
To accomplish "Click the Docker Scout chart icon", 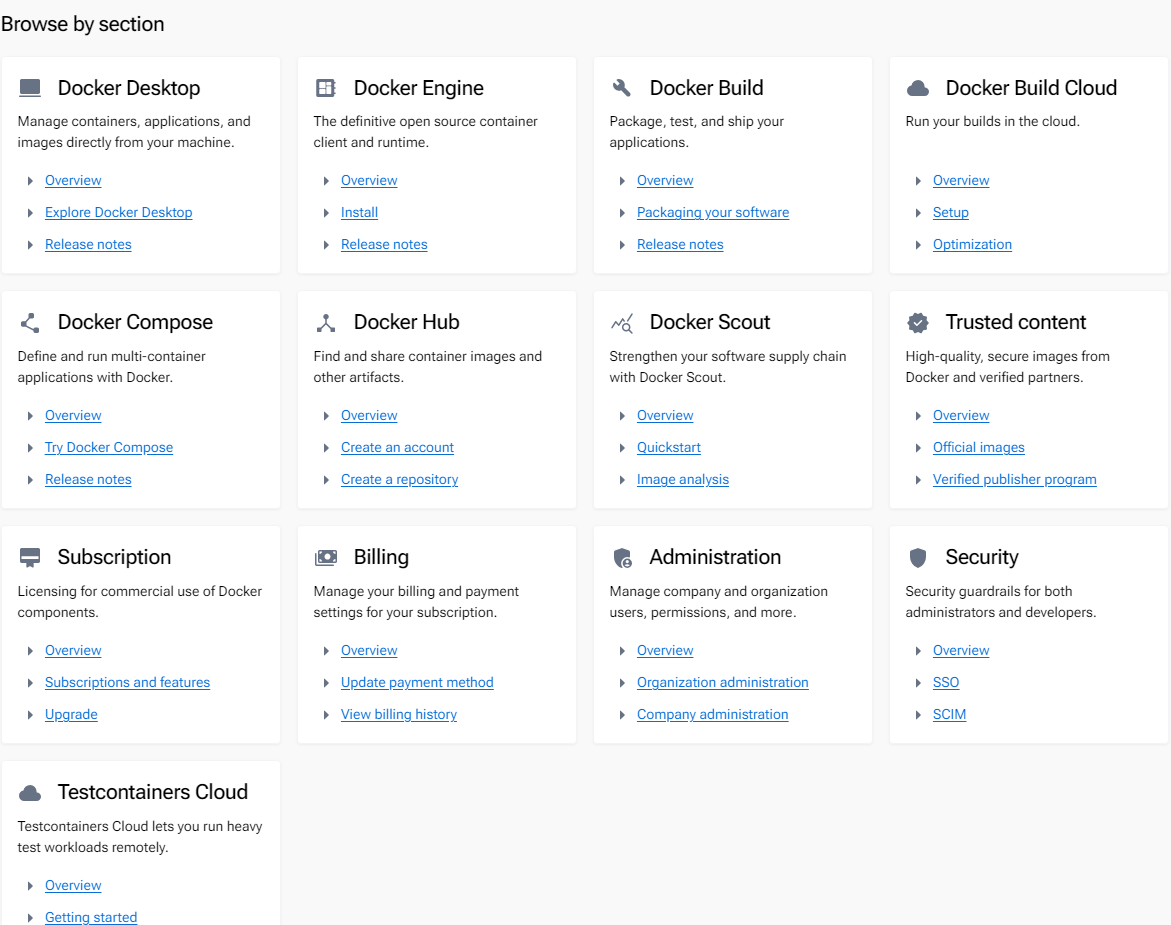I will (622, 323).
